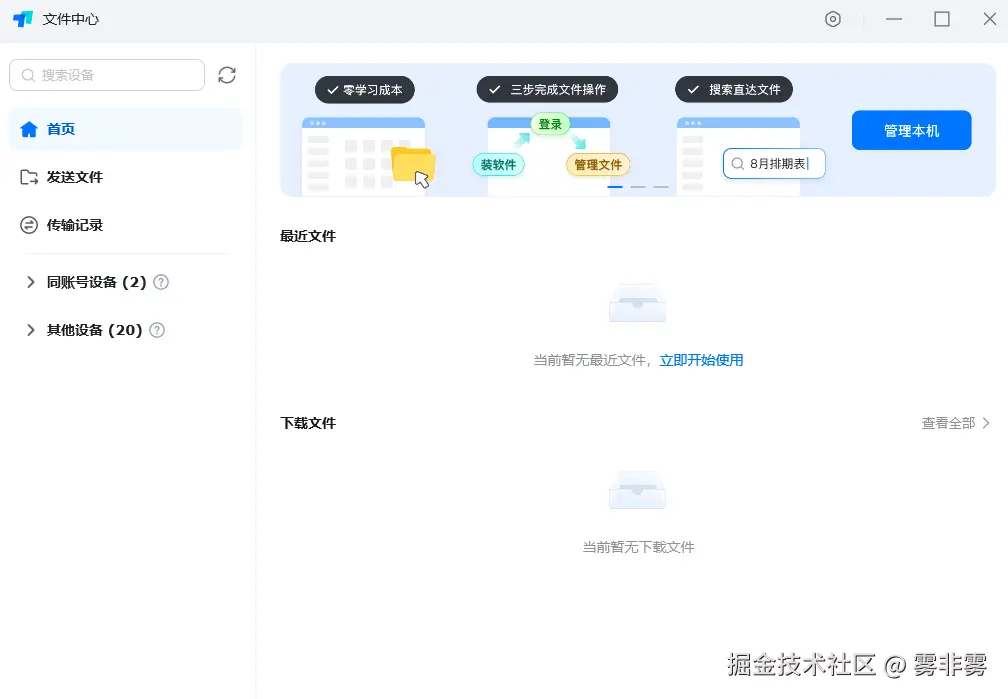
Task: Click the 8月排期表 sample search box
Action: [x=774, y=163]
